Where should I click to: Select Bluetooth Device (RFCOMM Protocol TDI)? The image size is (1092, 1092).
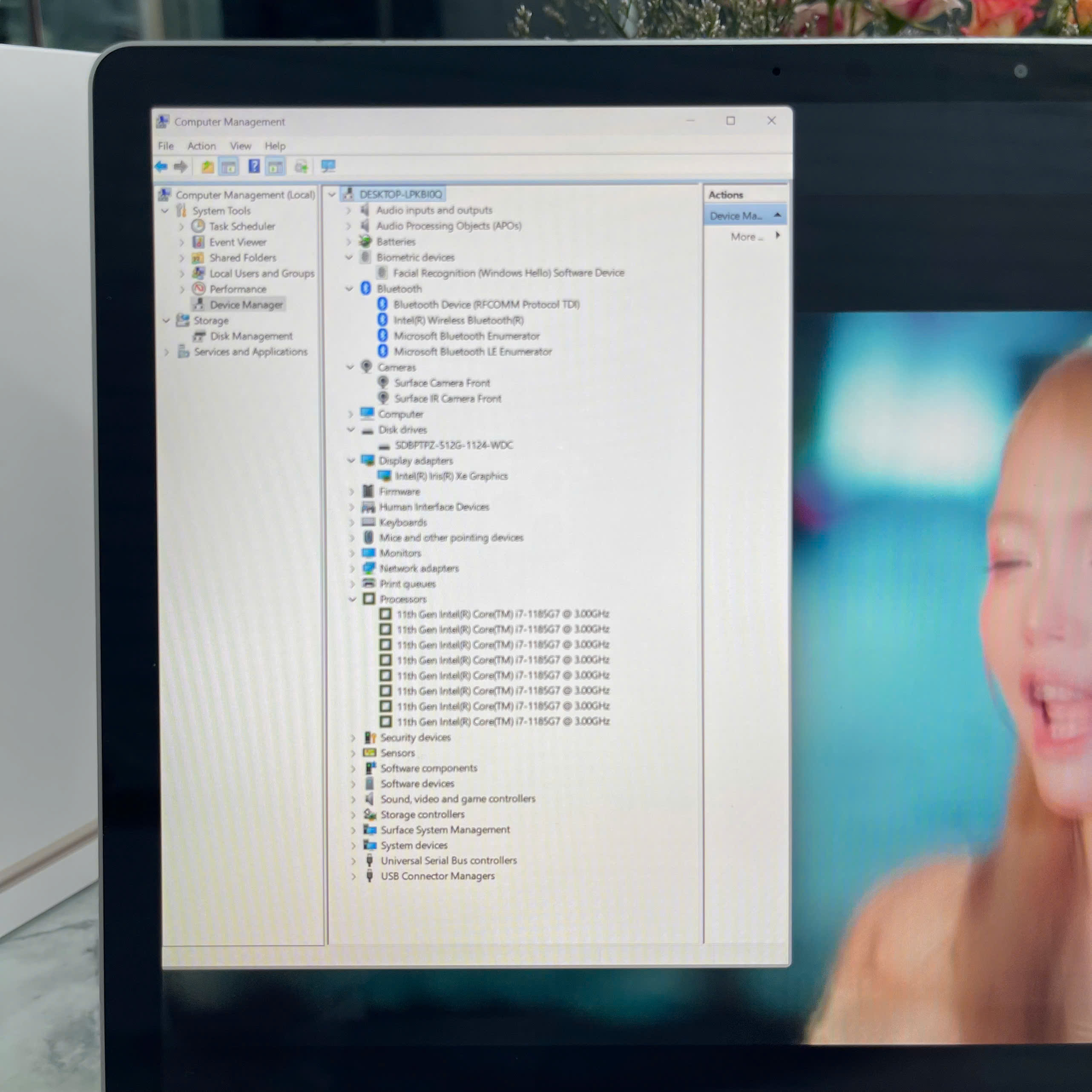pyautogui.click(x=486, y=305)
